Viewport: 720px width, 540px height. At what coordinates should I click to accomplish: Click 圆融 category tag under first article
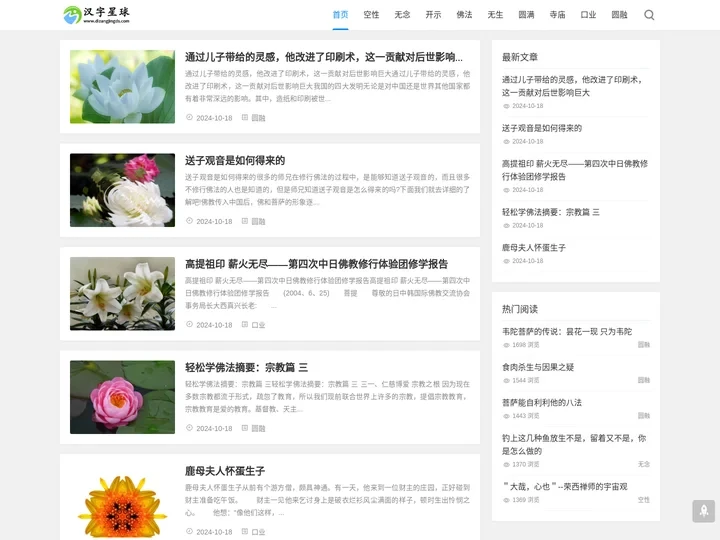point(258,118)
